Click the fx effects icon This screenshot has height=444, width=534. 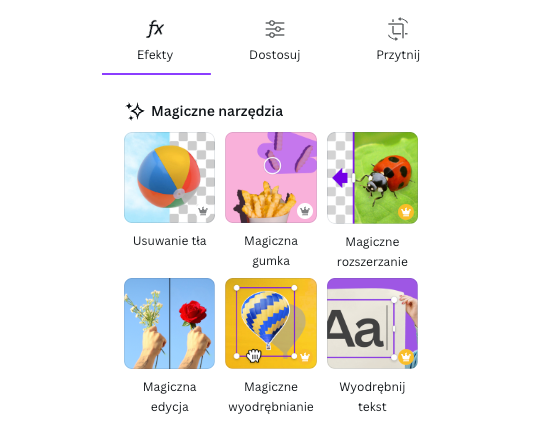tap(156, 29)
